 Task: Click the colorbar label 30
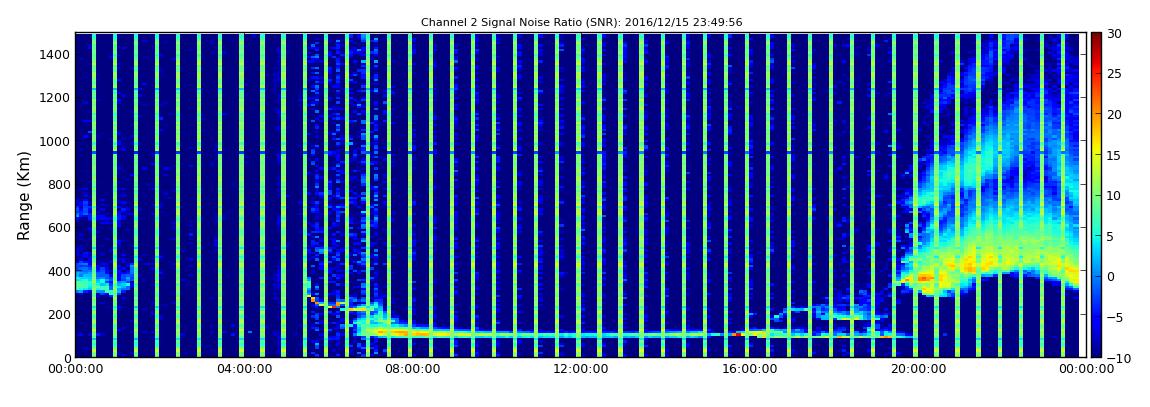point(1114,33)
